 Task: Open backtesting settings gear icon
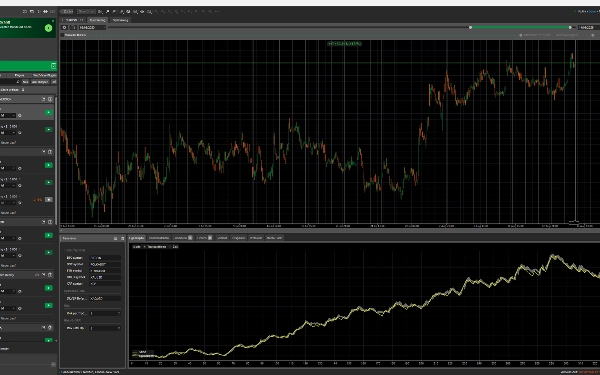tap(64, 28)
